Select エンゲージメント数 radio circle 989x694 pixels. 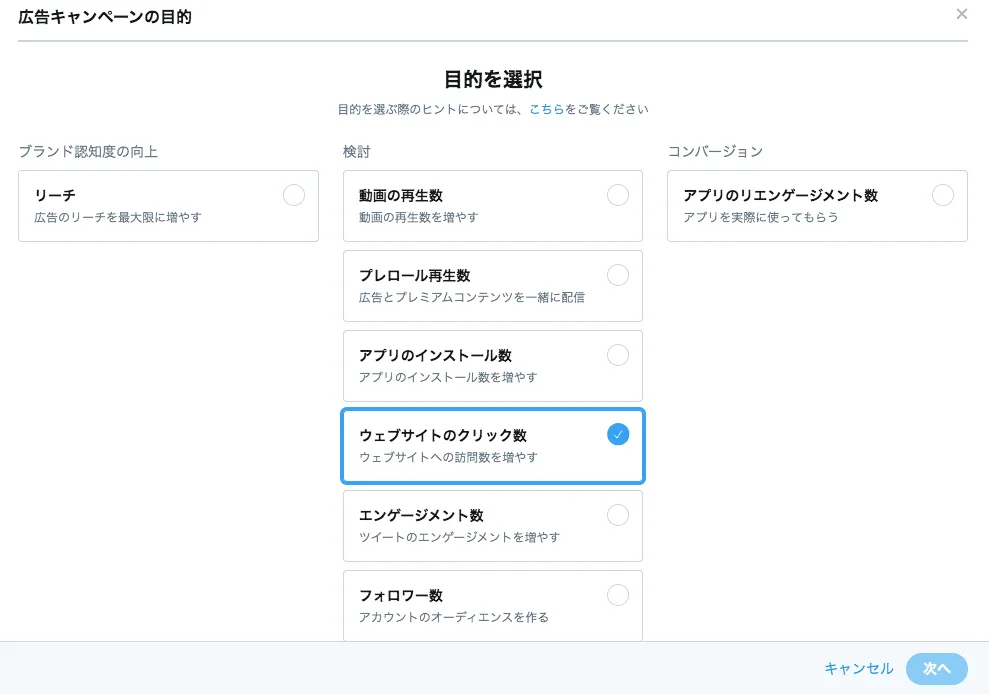(618, 515)
